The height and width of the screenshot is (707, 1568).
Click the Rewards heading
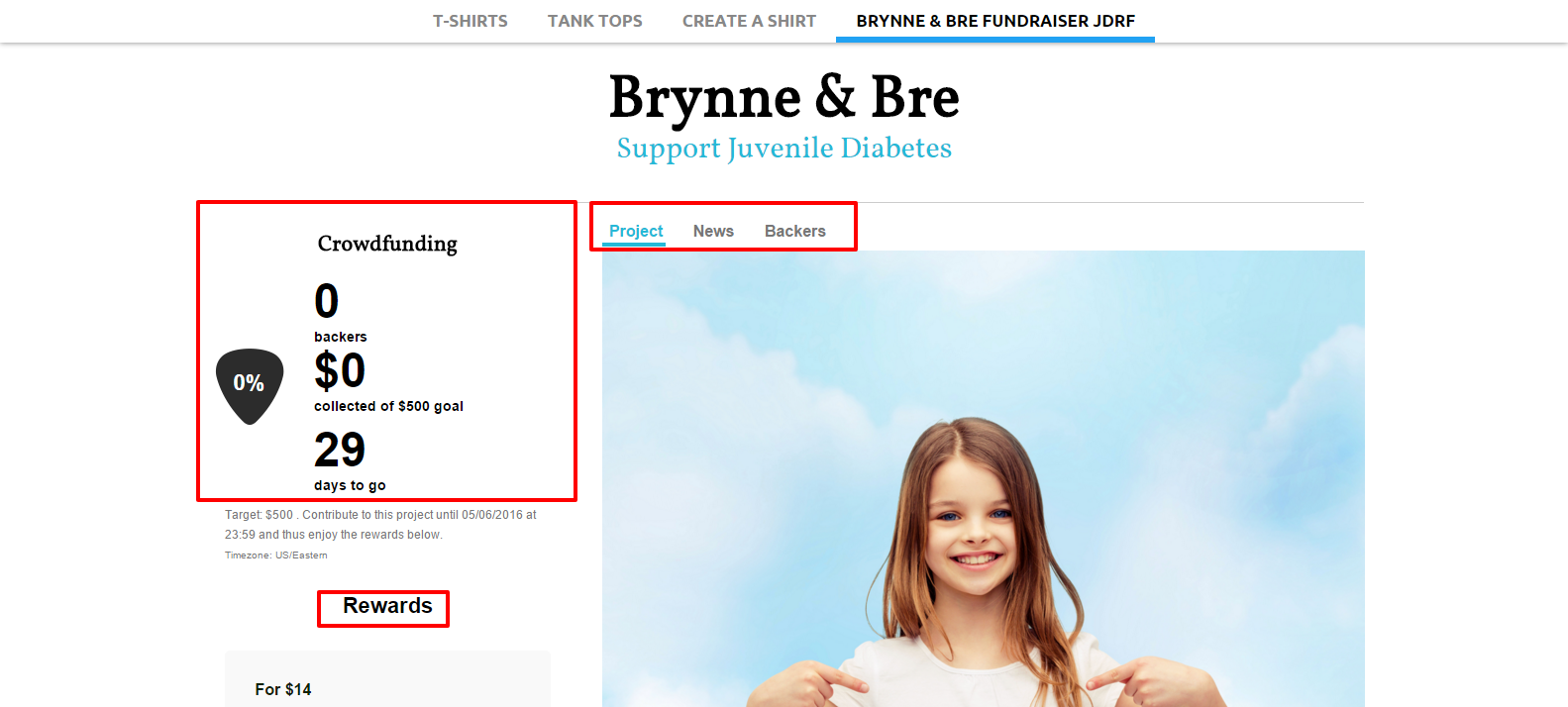(387, 606)
